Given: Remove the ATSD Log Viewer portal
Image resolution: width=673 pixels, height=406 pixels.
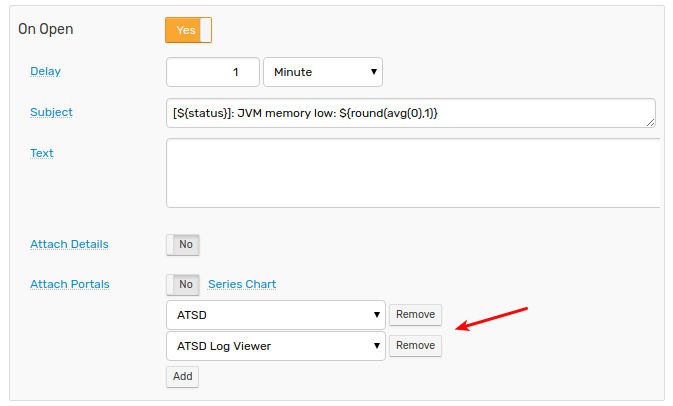Looking at the screenshot, I should (x=415, y=346).
